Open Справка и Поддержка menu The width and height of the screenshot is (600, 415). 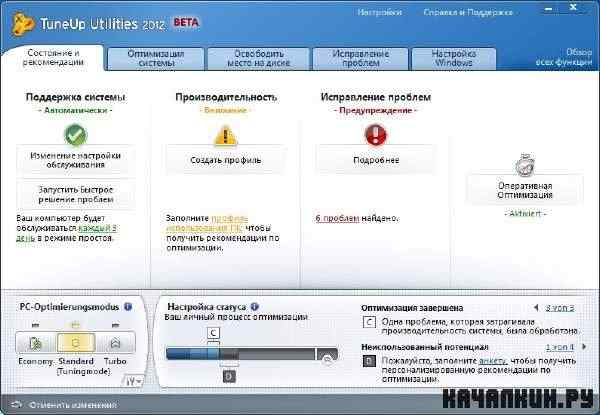coord(468,12)
